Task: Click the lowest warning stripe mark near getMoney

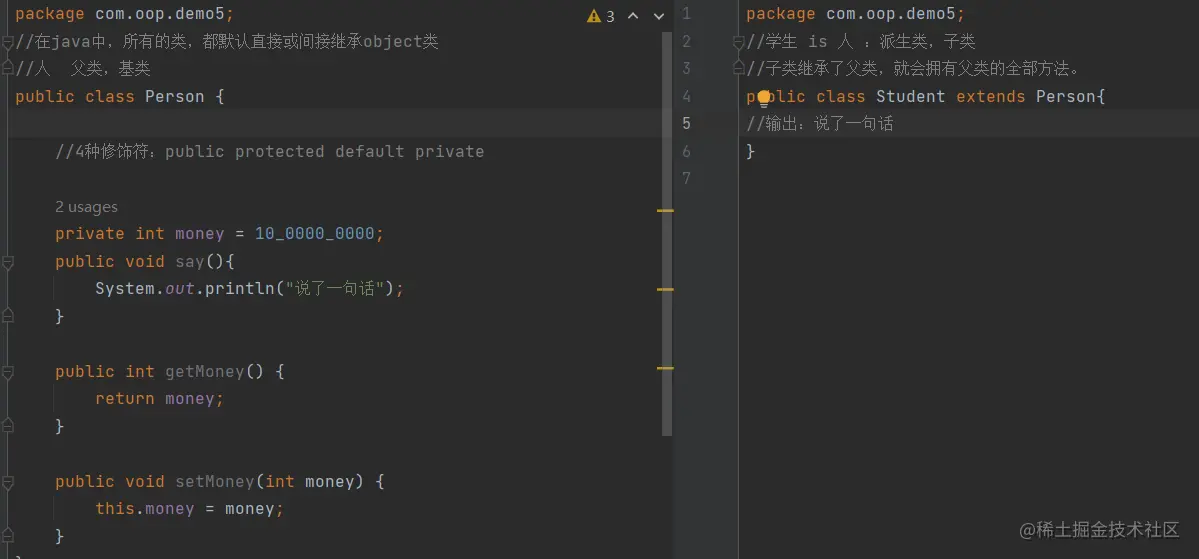Action: 665,369
